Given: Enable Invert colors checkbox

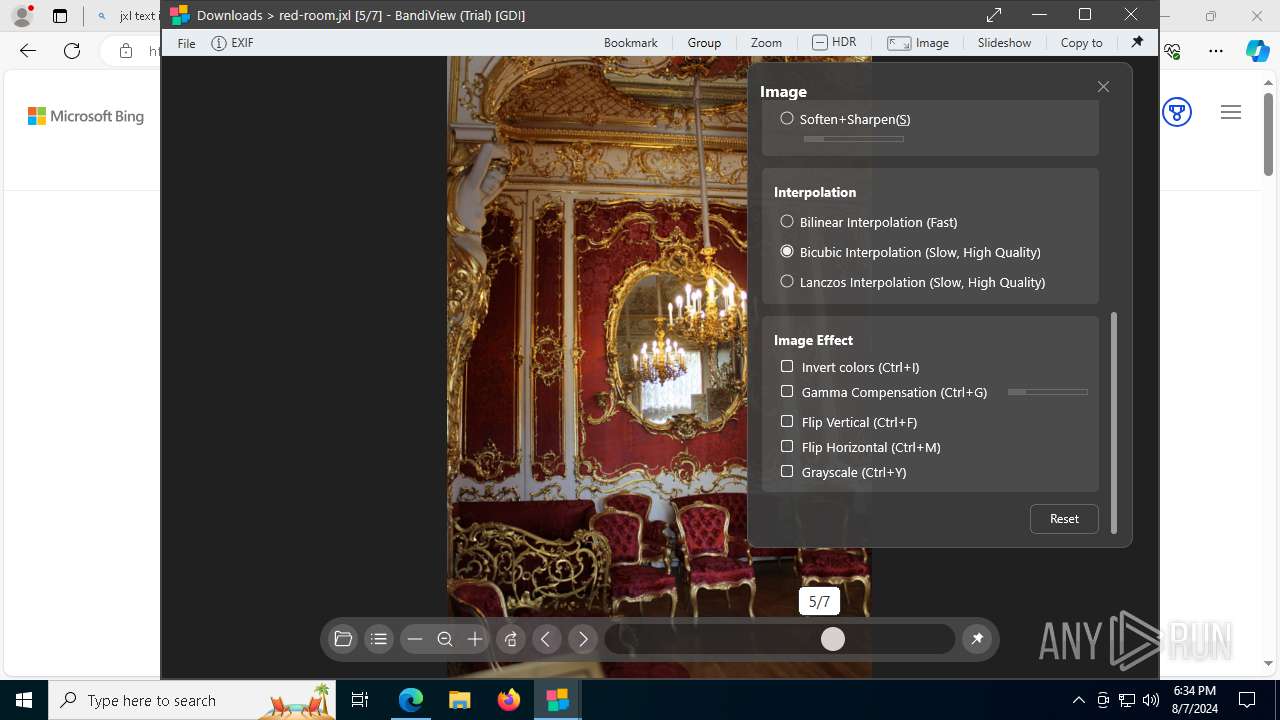Looking at the screenshot, I should tap(787, 366).
